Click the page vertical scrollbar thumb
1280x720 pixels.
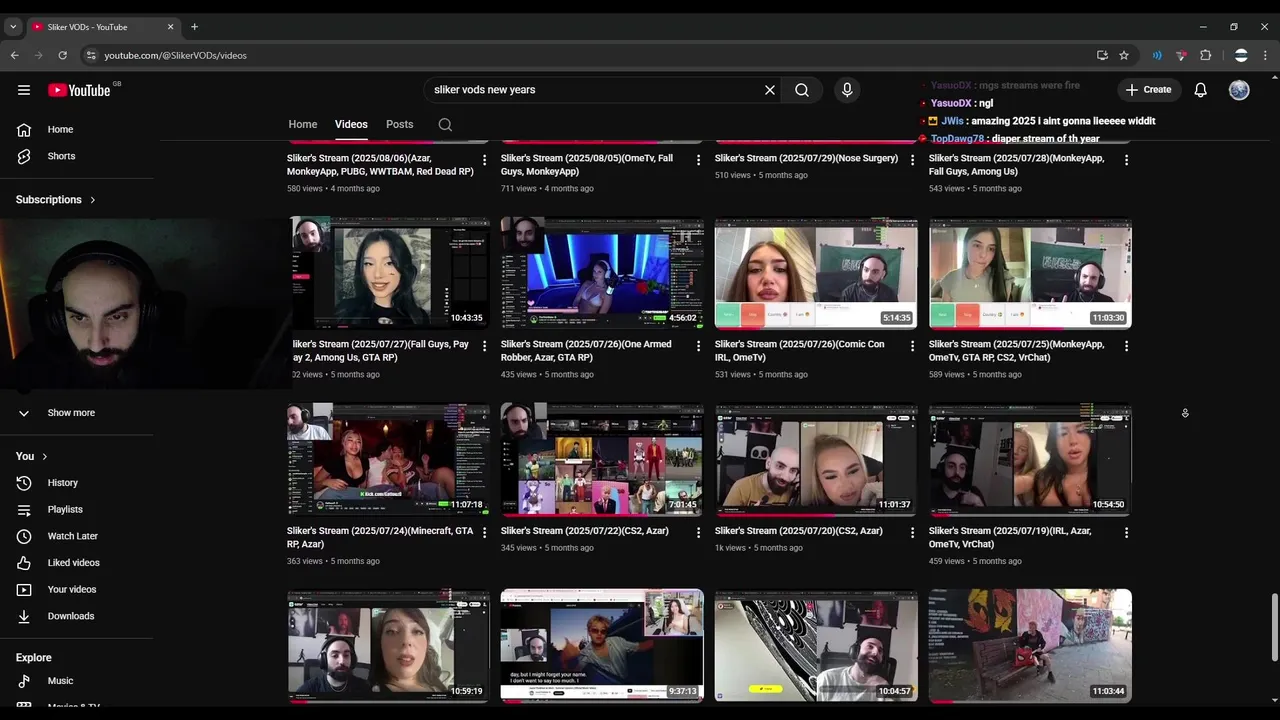[x=1274, y=628]
